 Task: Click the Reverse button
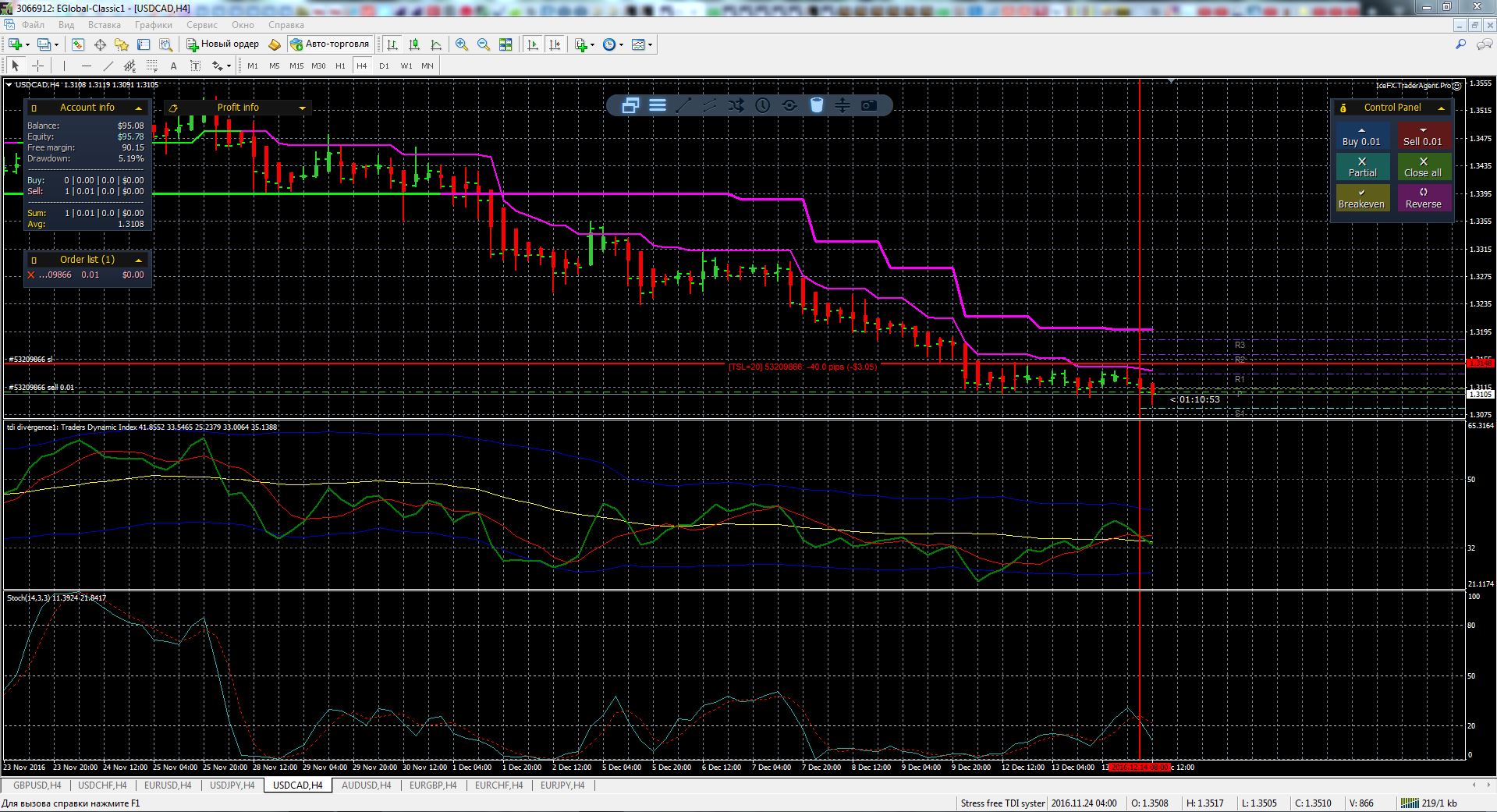point(1423,198)
